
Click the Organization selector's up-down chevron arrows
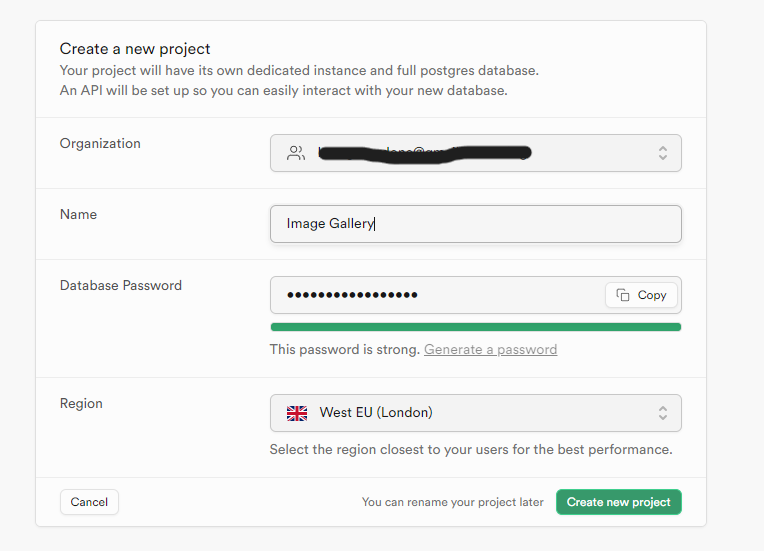662,153
